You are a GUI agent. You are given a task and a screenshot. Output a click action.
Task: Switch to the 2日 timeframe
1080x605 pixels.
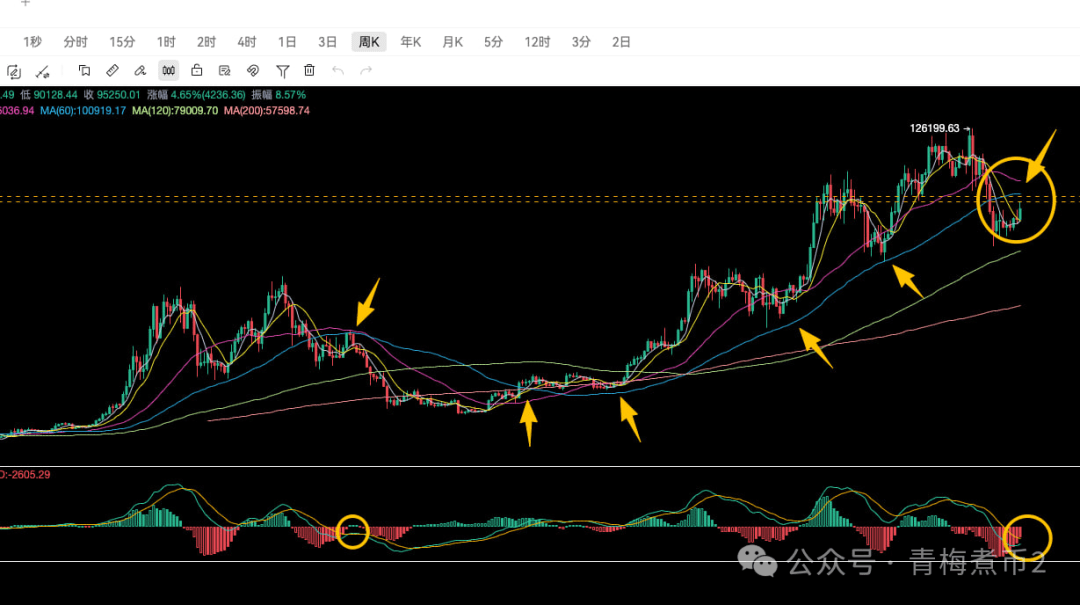tap(621, 42)
